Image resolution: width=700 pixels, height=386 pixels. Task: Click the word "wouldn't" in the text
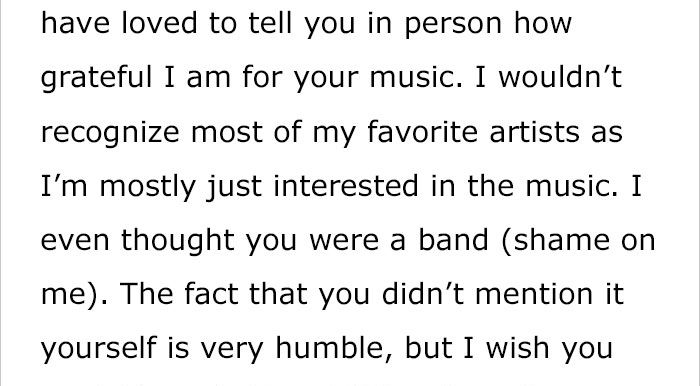pyautogui.click(x=560, y=77)
